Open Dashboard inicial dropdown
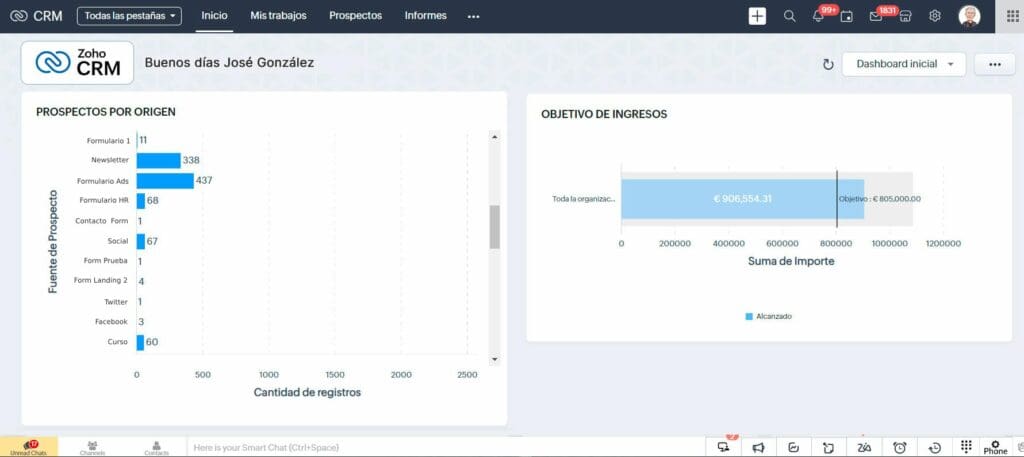 (904, 64)
